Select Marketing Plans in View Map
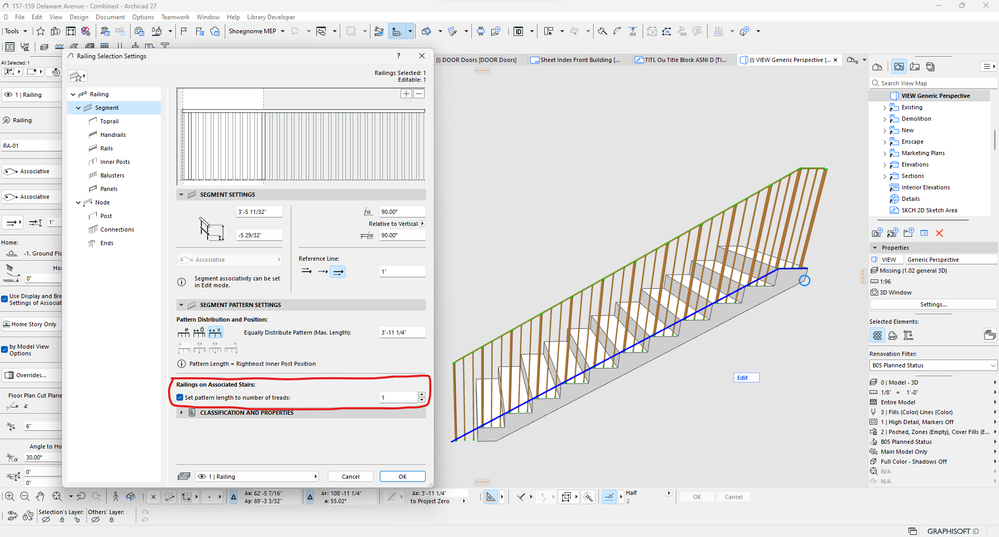The width and height of the screenshot is (999, 537). tap(923, 153)
